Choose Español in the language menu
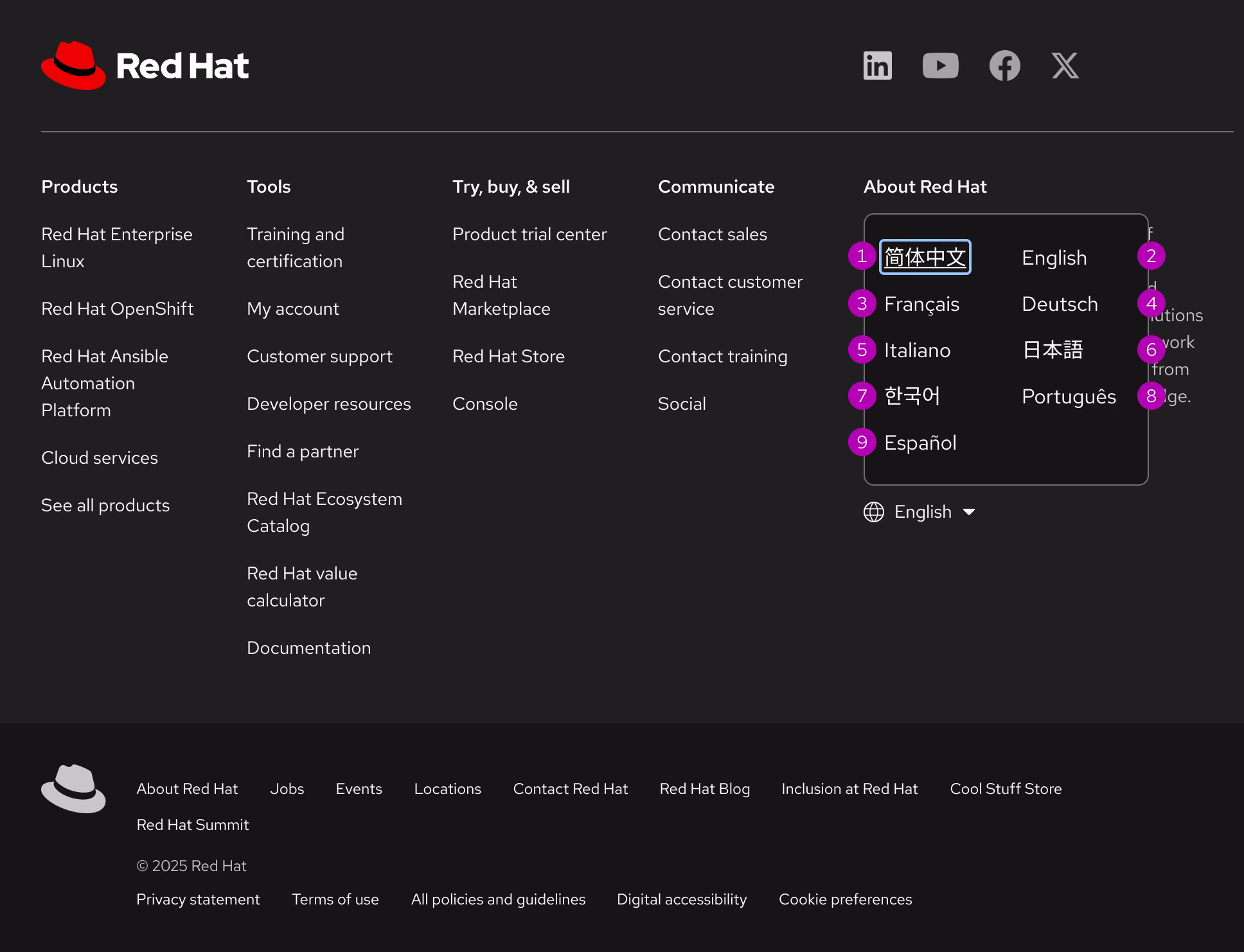Viewport: 1244px width, 952px height. (x=921, y=442)
